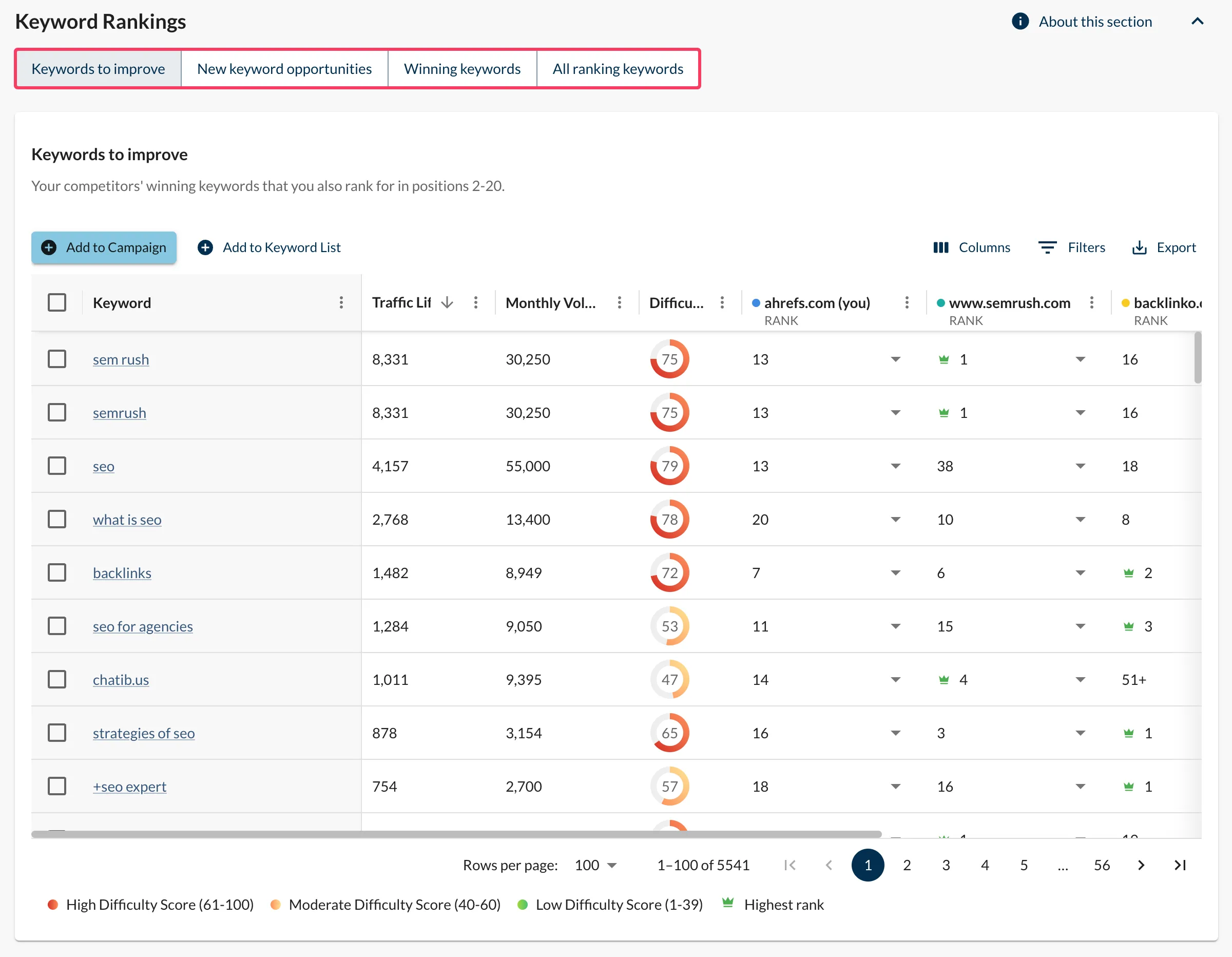Viewport: 1232px width, 957px height.
Task: Expand ahrefs rank dropdown for 'sem rush'
Action: pos(895,359)
